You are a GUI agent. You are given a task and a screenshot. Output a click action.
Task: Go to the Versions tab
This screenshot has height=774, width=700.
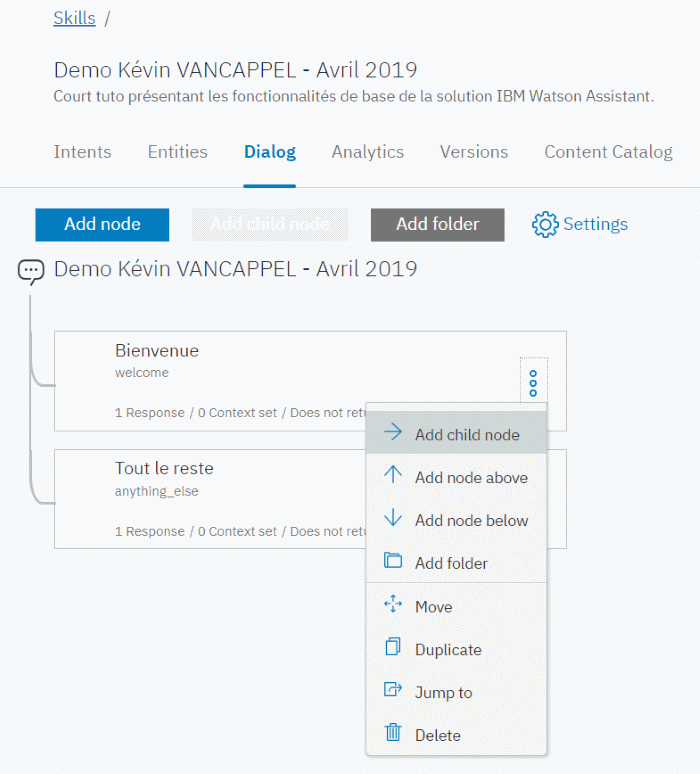[474, 152]
